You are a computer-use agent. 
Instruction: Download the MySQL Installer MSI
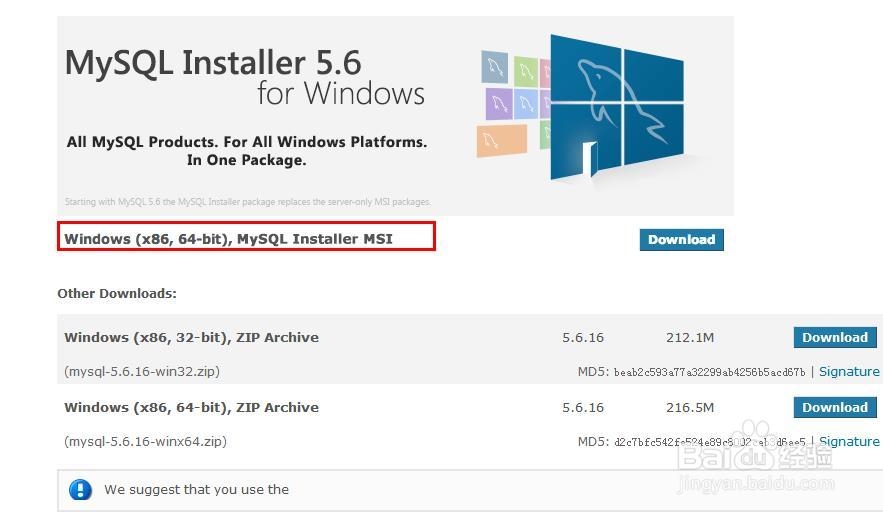point(681,240)
